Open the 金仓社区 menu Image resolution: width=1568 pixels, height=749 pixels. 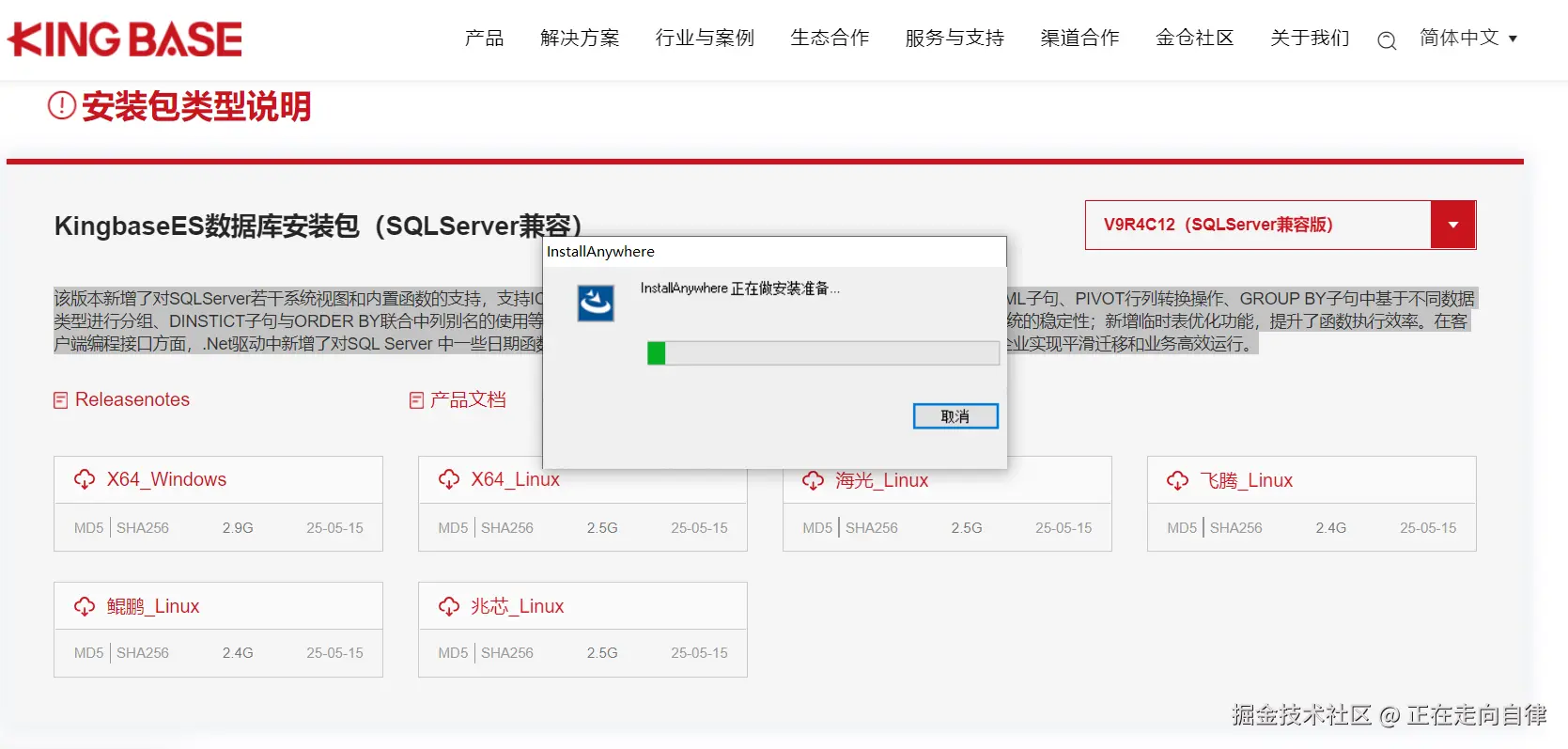click(1194, 38)
